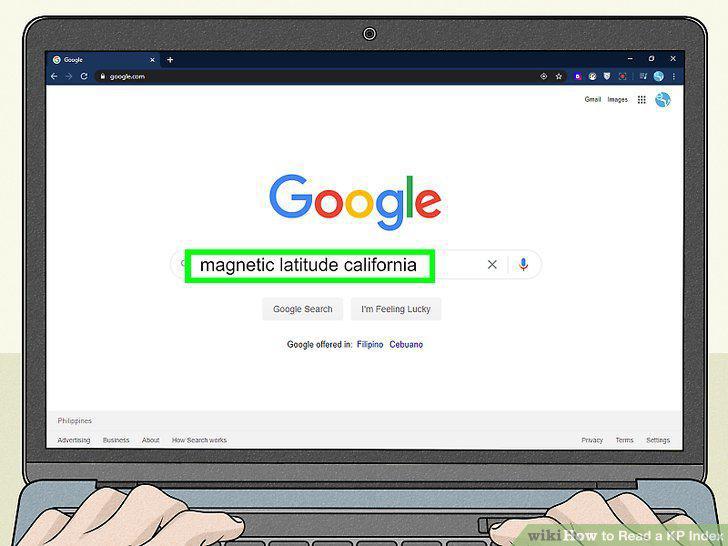Start voice search with microphone icon

(523, 264)
